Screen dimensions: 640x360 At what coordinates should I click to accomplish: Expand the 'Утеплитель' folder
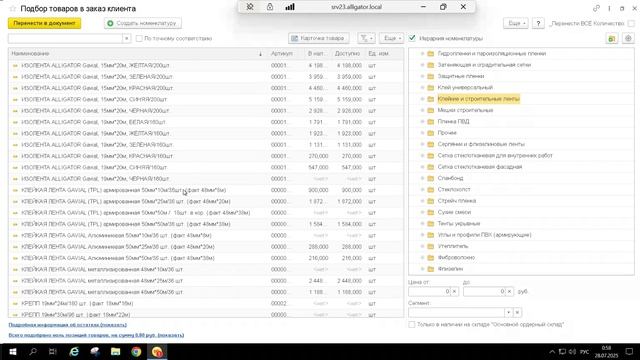pyautogui.click(x=422, y=246)
